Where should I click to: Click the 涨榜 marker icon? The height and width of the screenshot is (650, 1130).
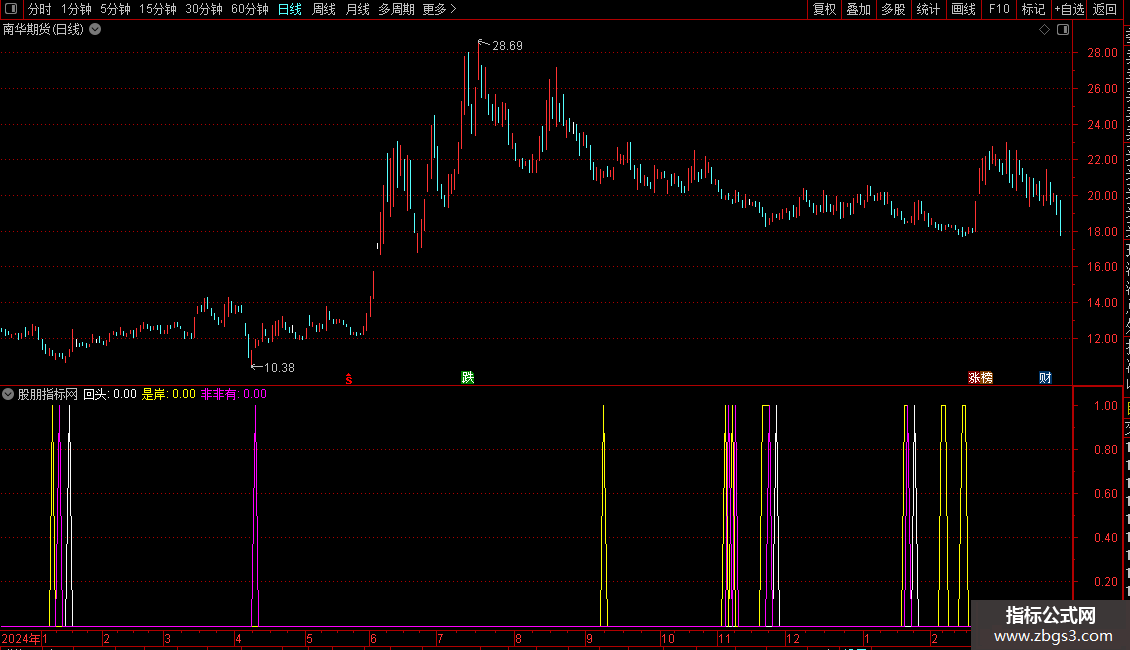tap(980, 378)
